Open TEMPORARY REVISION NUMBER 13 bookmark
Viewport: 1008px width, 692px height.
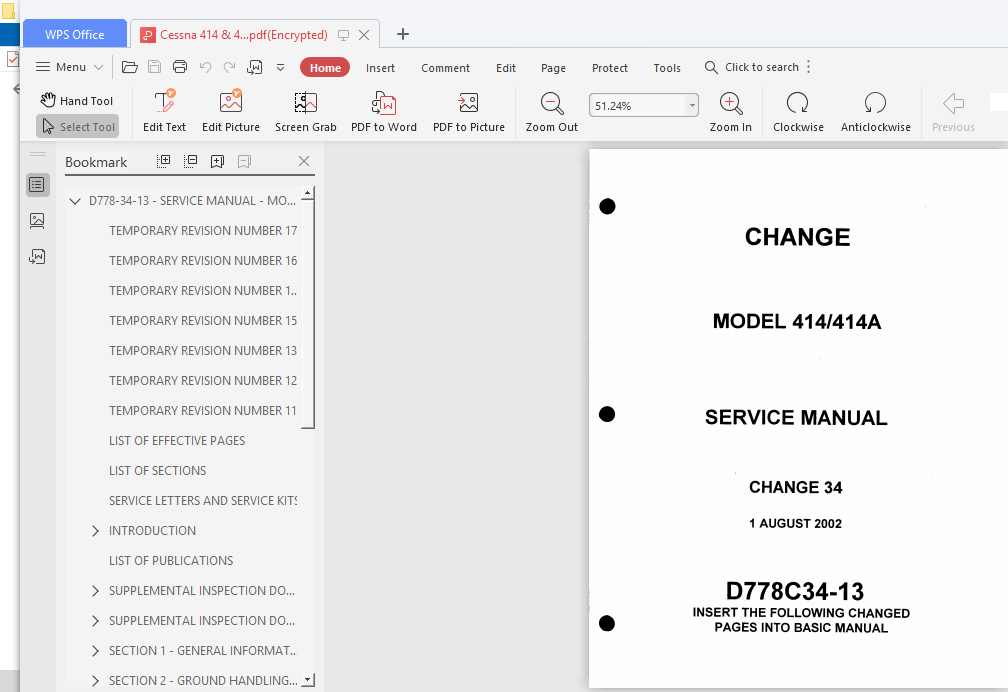click(203, 351)
